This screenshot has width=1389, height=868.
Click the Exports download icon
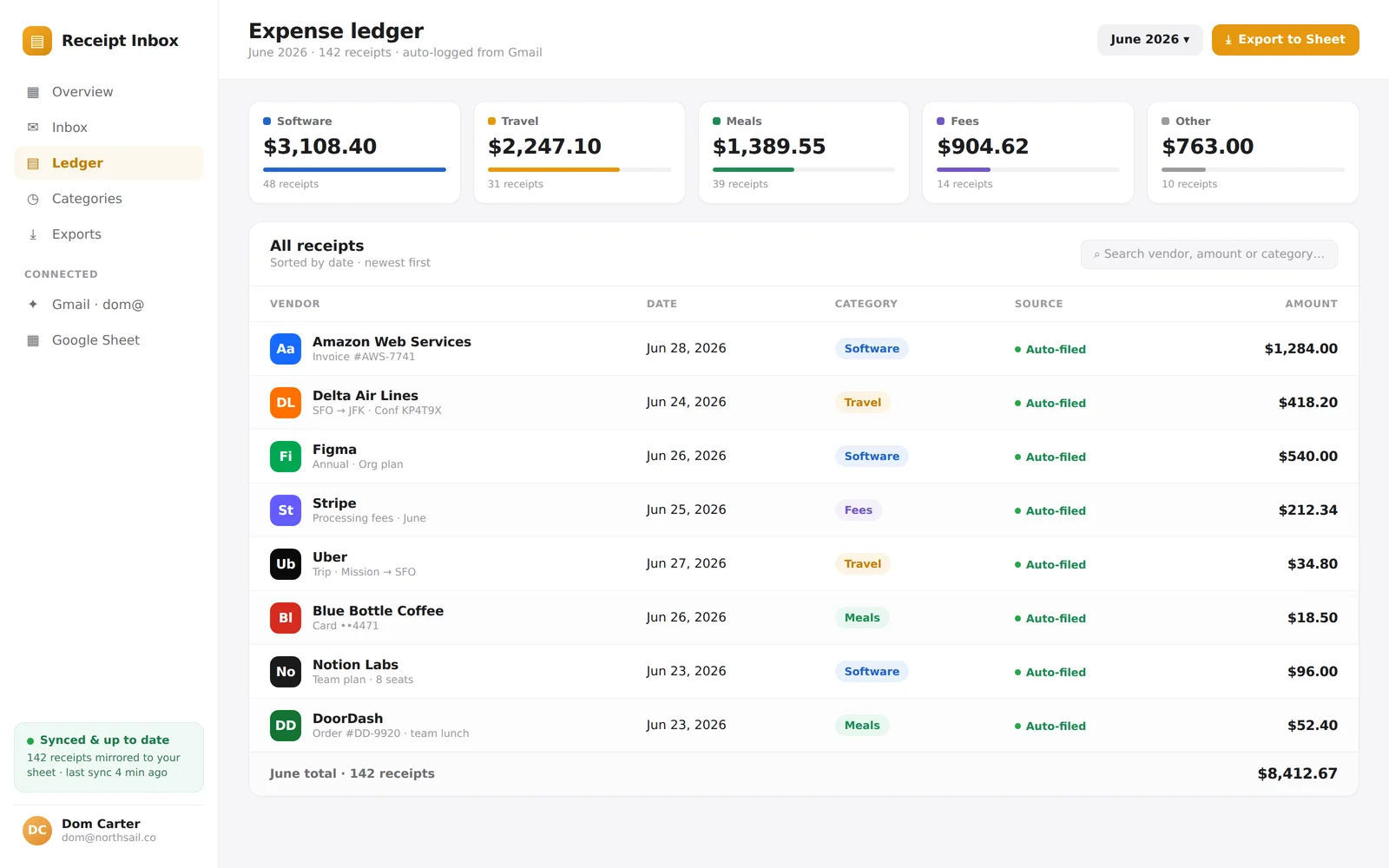coord(33,234)
